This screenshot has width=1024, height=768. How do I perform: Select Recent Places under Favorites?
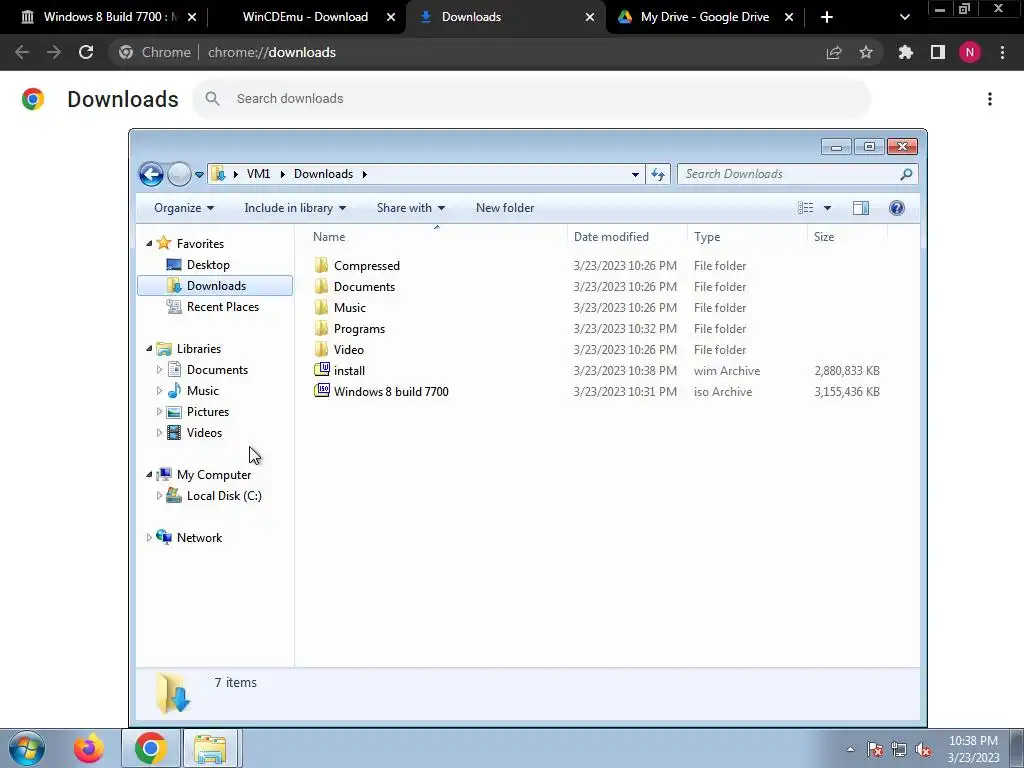tap(222, 306)
